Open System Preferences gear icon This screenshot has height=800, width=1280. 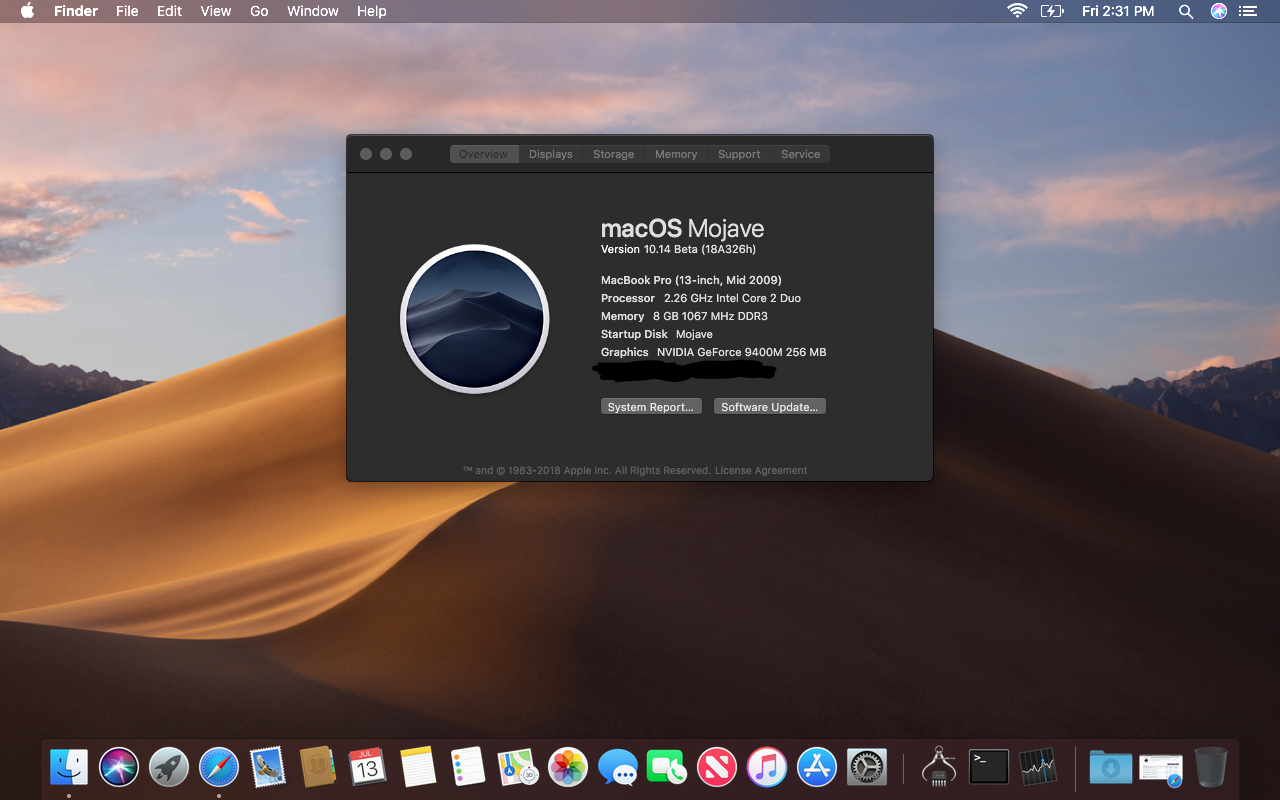pos(867,767)
